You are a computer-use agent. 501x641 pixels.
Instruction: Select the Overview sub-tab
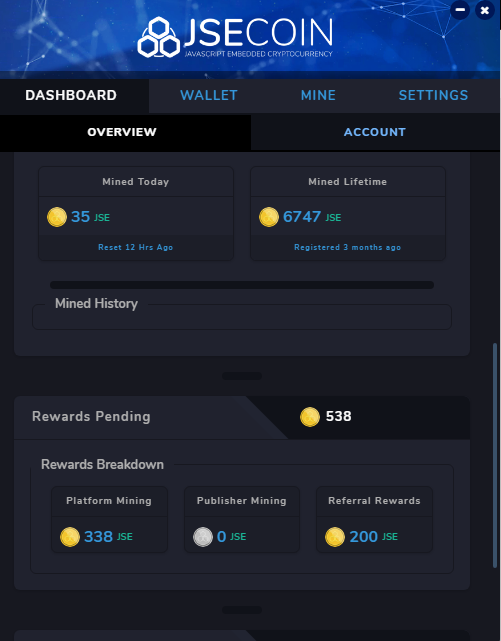tap(122, 132)
